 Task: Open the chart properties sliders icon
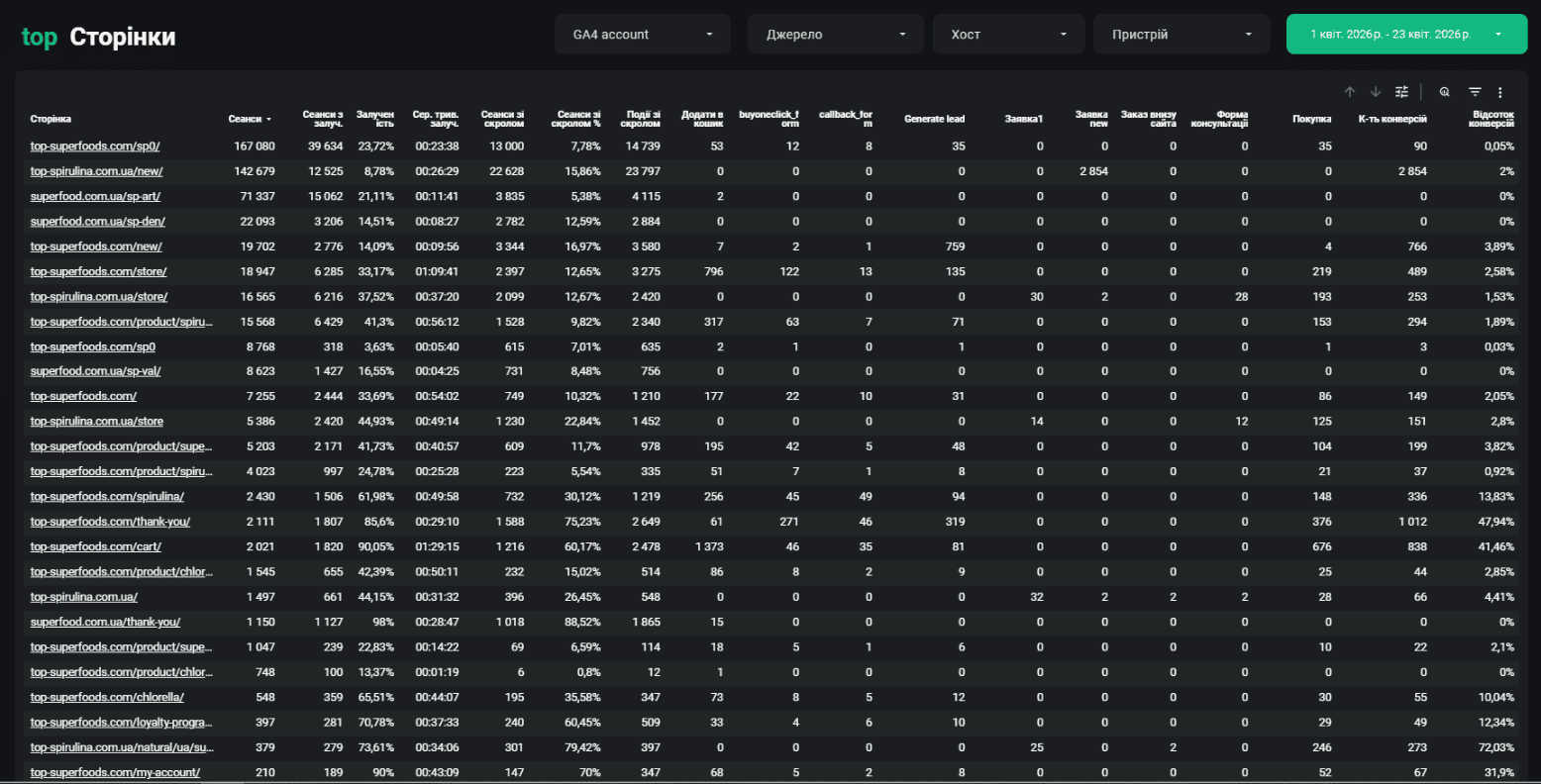pos(1401,92)
